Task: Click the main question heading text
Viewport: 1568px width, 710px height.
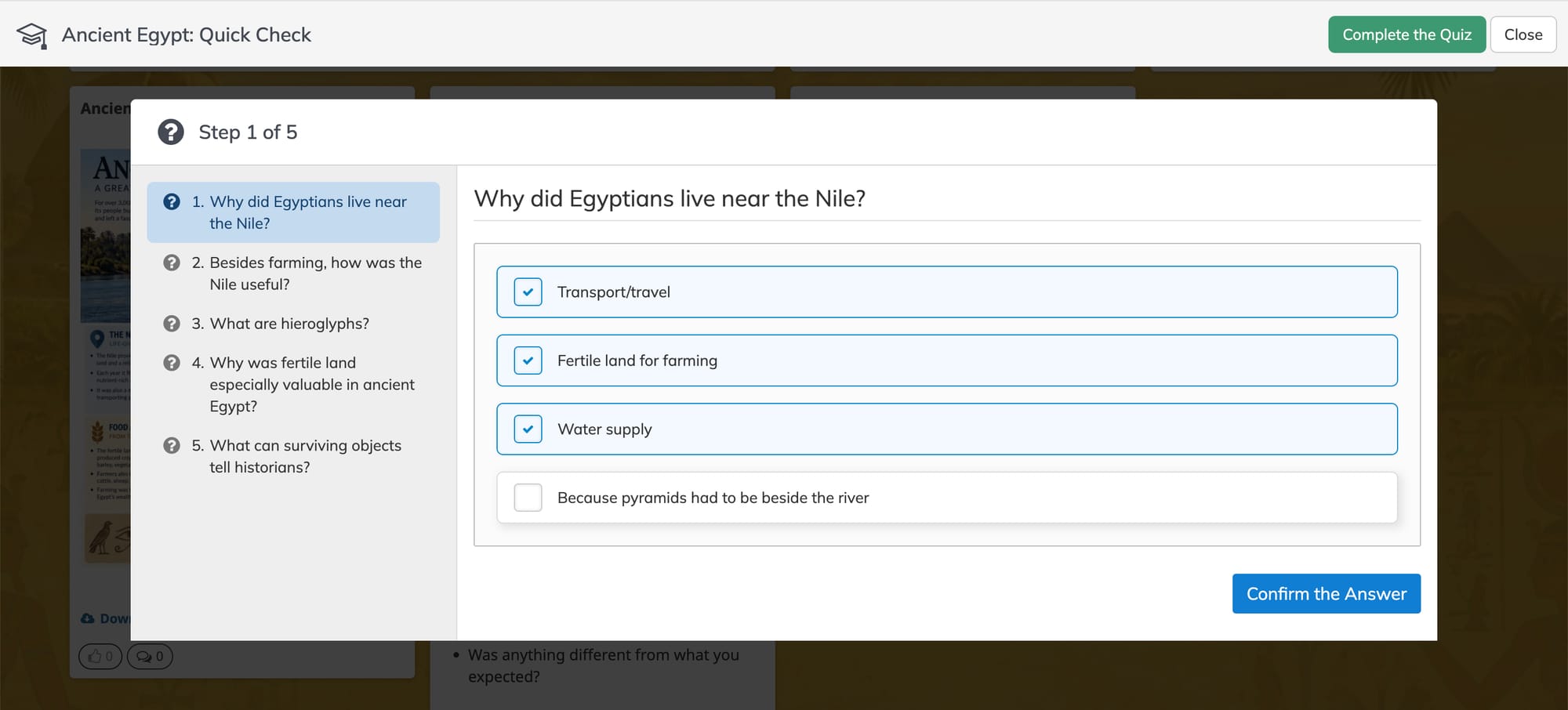Action: pyautogui.click(x=670, y=198)
